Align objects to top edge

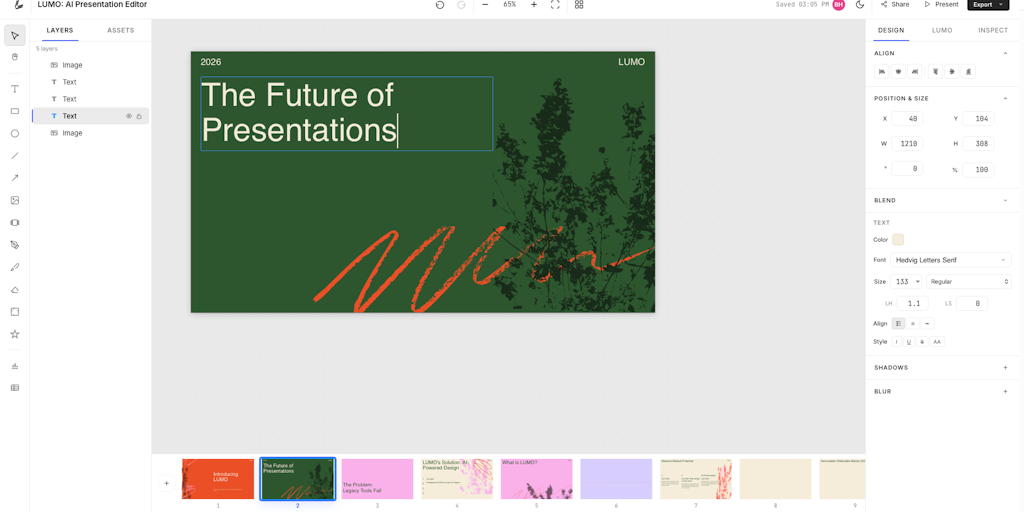click(935, 71)
